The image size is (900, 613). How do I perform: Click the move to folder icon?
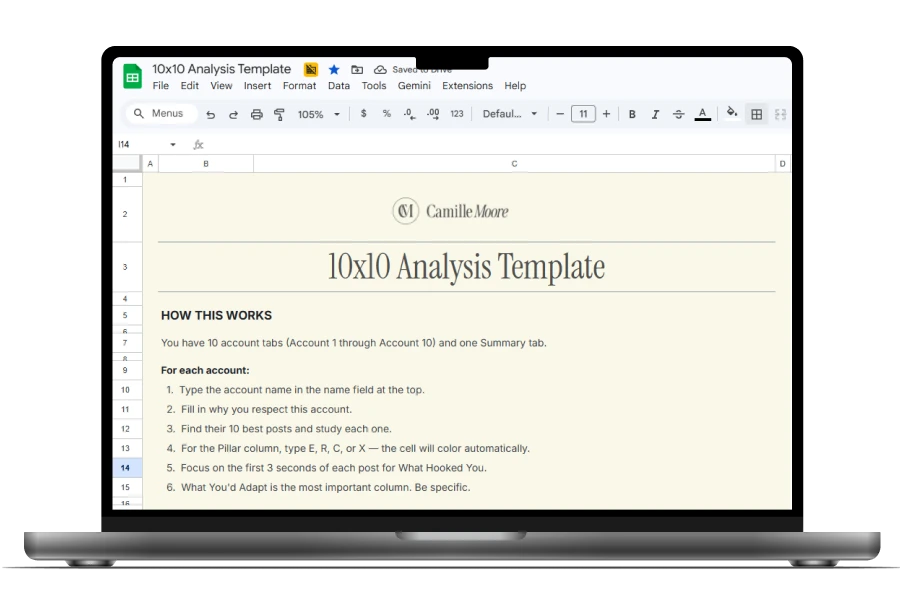(x=357, y=69)
